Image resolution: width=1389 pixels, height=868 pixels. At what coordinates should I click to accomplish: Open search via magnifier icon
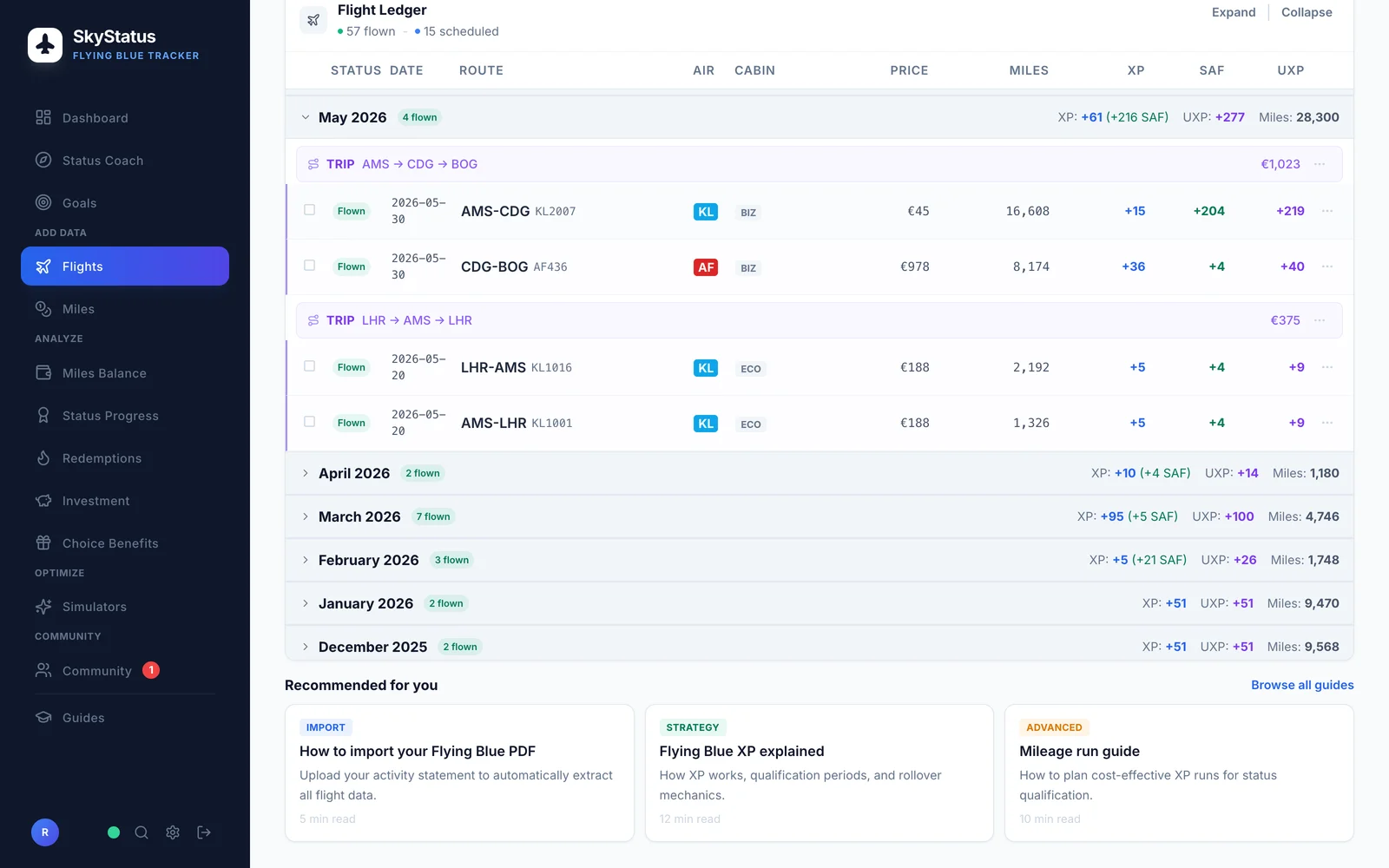pos(142,832)
